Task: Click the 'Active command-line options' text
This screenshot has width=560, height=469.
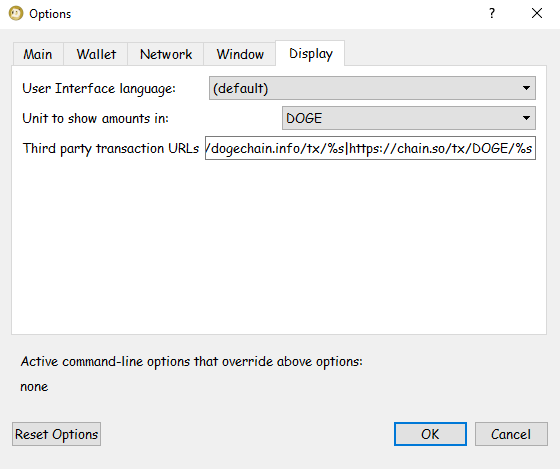Action: point(191,361)
